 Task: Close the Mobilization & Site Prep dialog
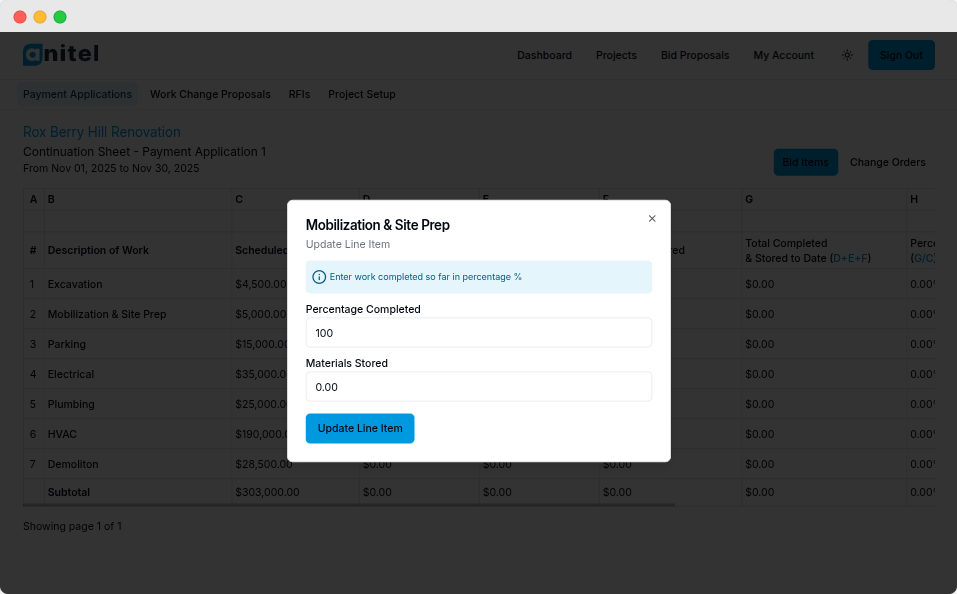tap(652, 218)
